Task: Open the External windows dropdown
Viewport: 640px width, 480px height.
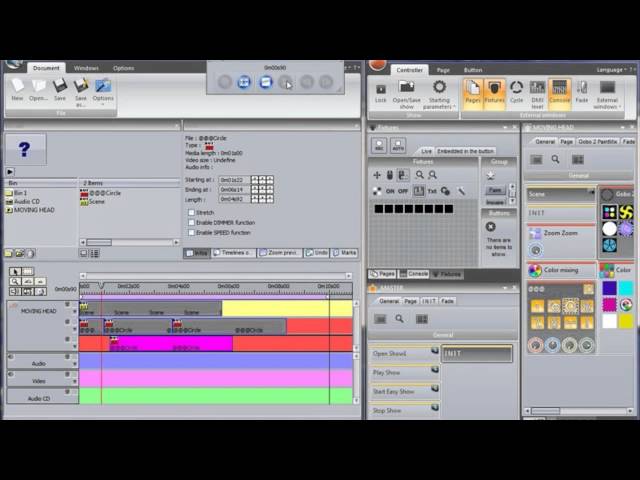Action: [x=607, y=95]
